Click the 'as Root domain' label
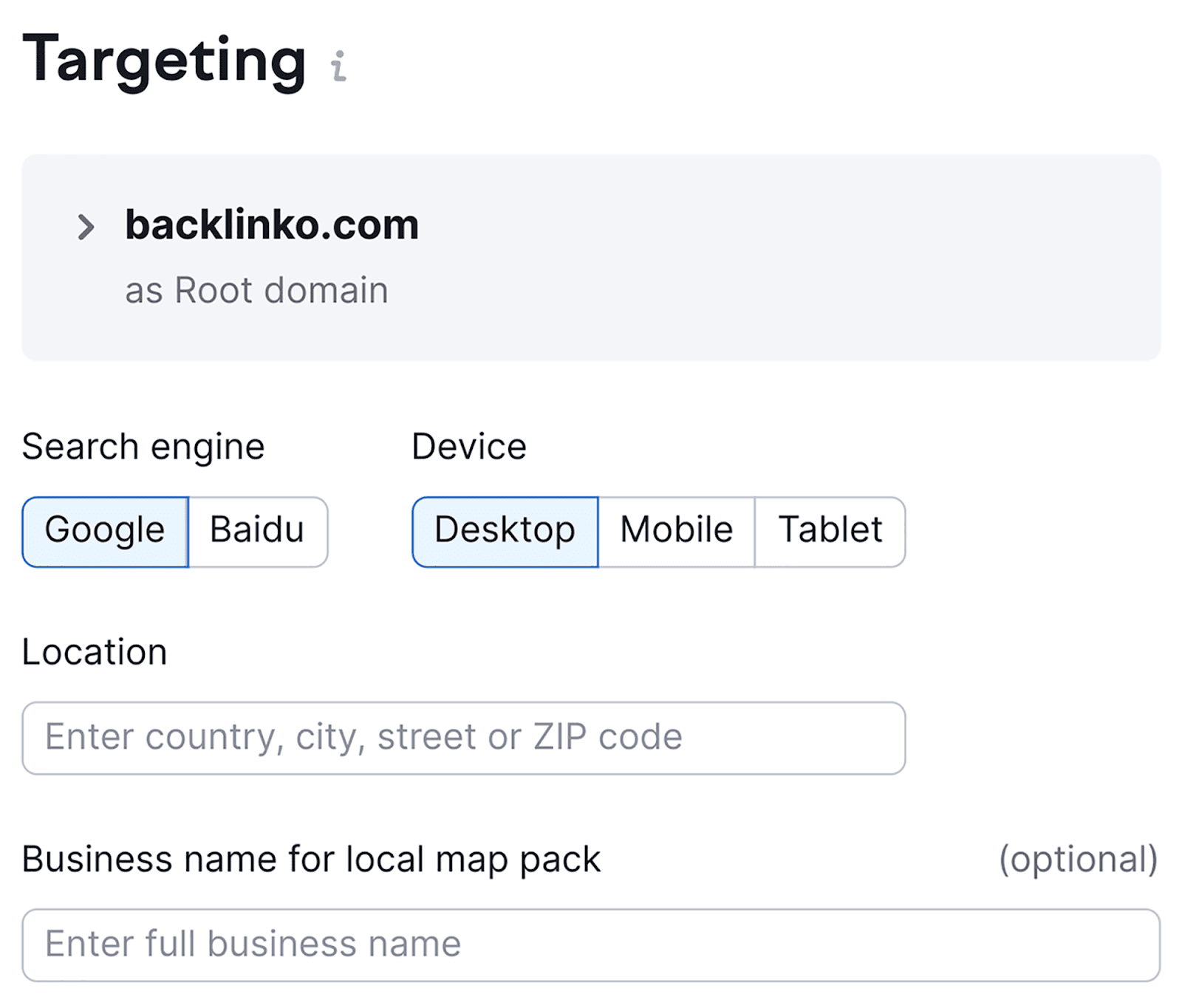 point(257,289)
